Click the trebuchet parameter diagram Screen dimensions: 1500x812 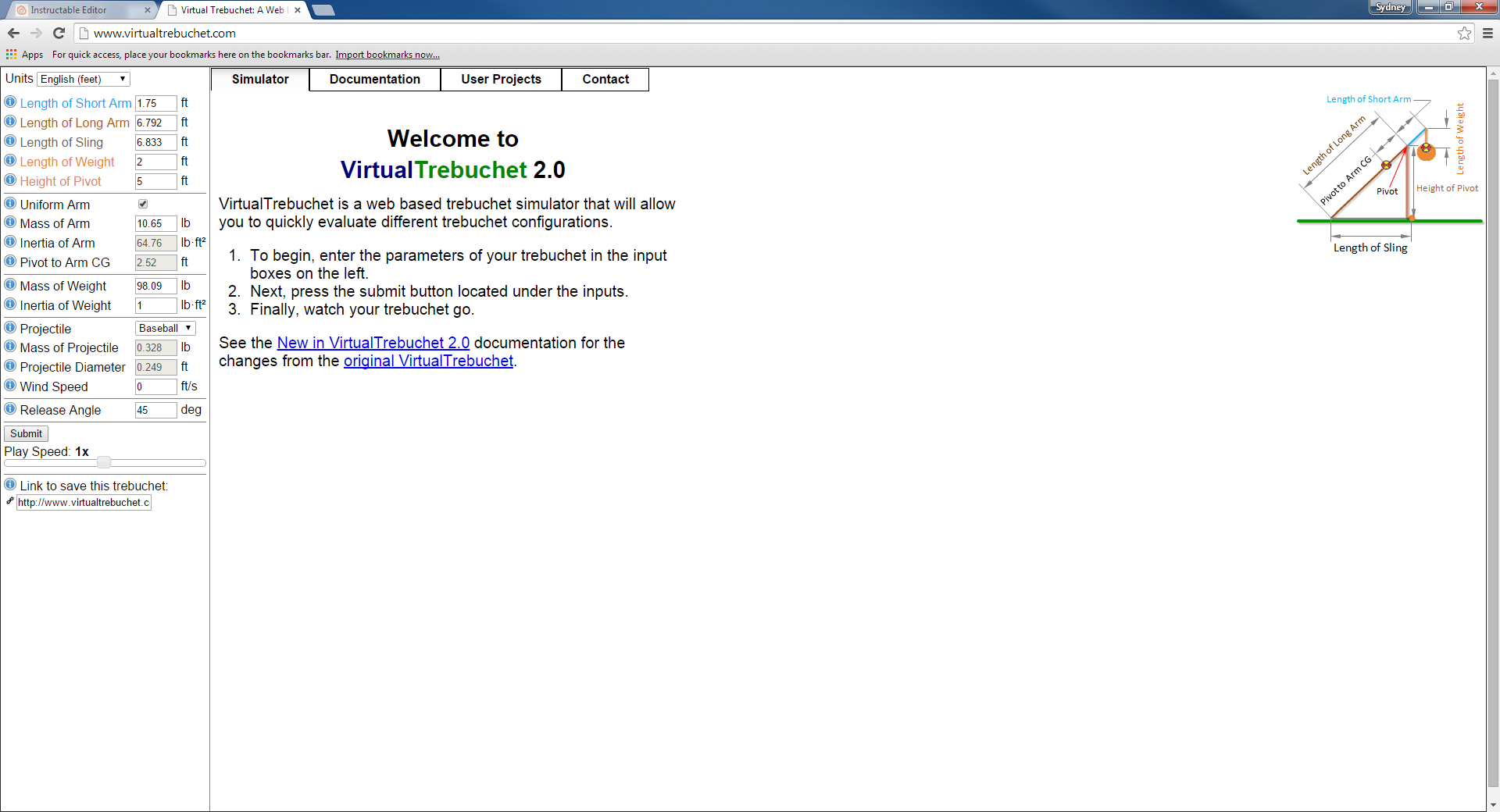[1390, 176]
